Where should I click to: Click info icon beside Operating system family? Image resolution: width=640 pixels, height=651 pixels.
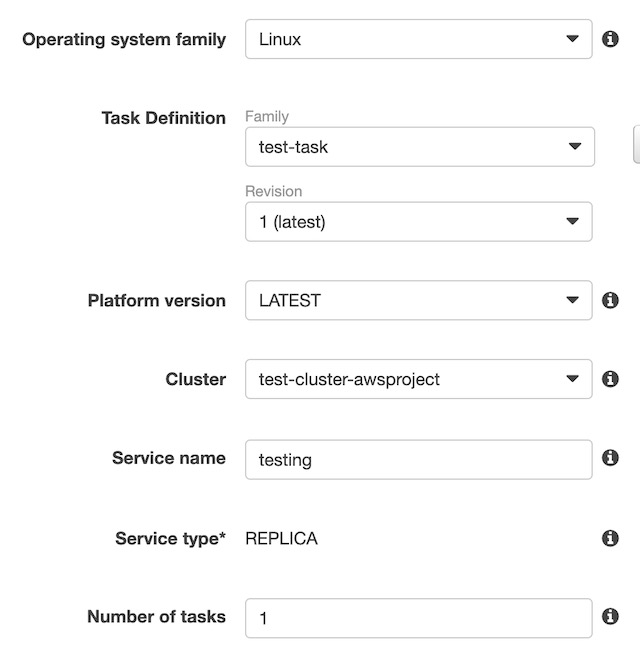(x=610, y=40)
